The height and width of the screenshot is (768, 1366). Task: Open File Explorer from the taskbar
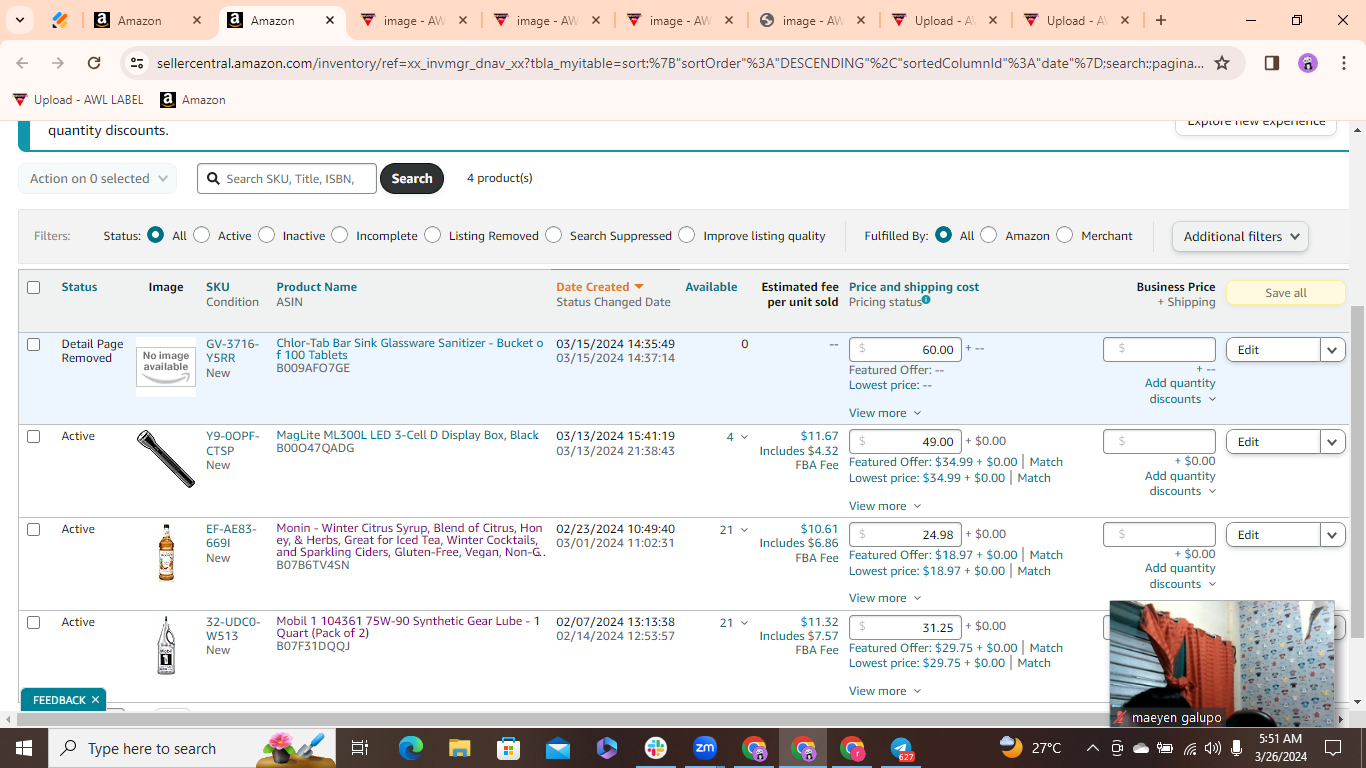point(459,748)
